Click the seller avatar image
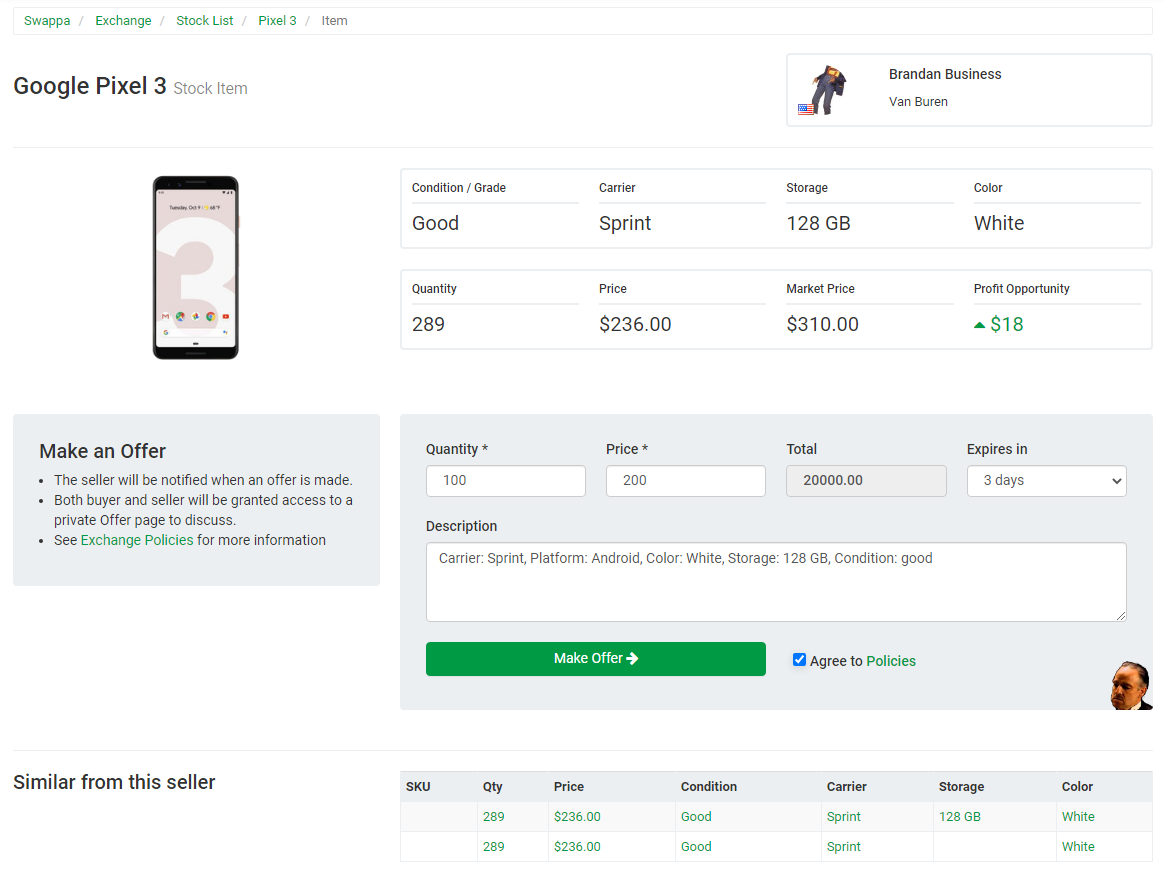The image size is (1165, 874). pyautogui.click(x=823, y=90)
